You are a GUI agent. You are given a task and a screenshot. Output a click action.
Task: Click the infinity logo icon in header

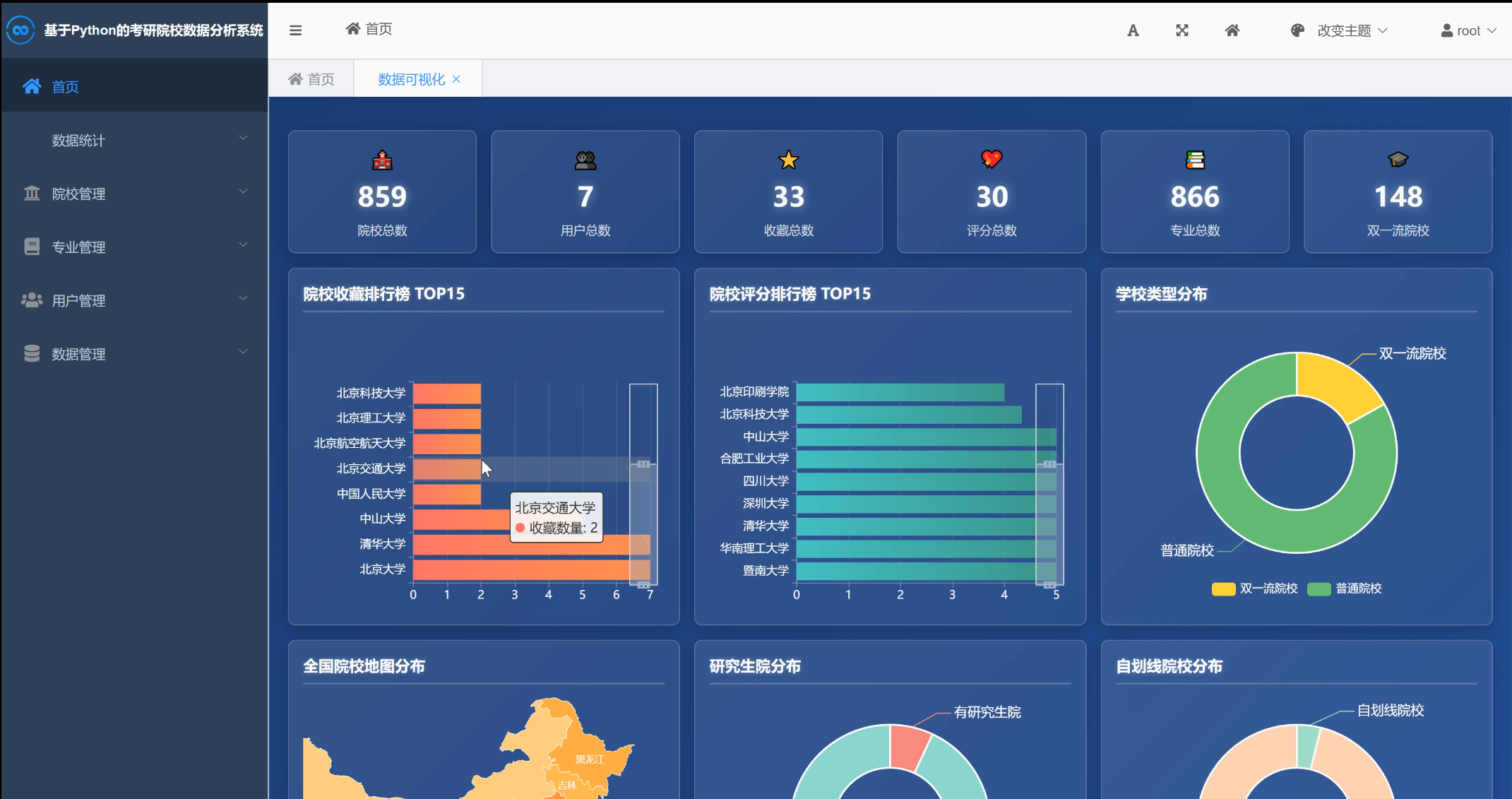20,30
